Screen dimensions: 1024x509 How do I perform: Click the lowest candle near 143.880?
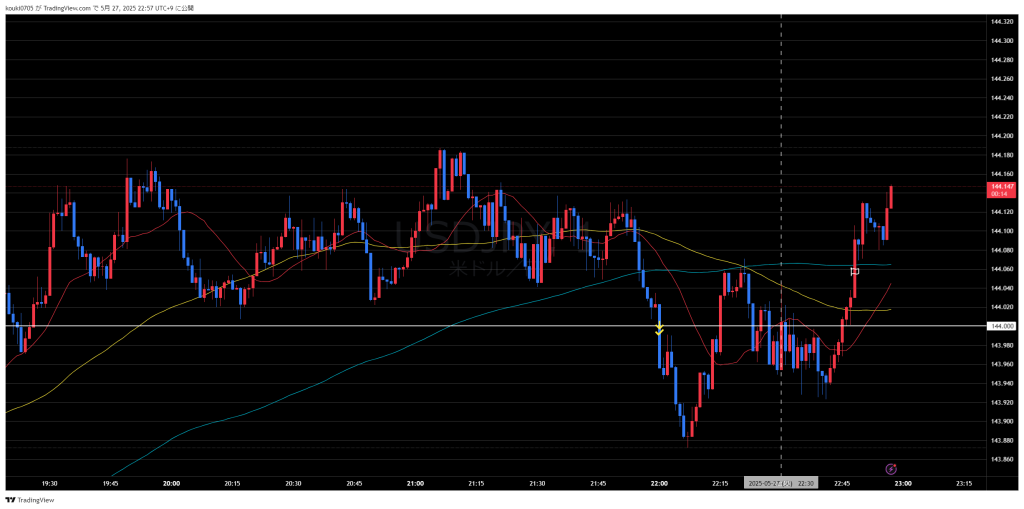pyautogui.click(x=689, y=430)
